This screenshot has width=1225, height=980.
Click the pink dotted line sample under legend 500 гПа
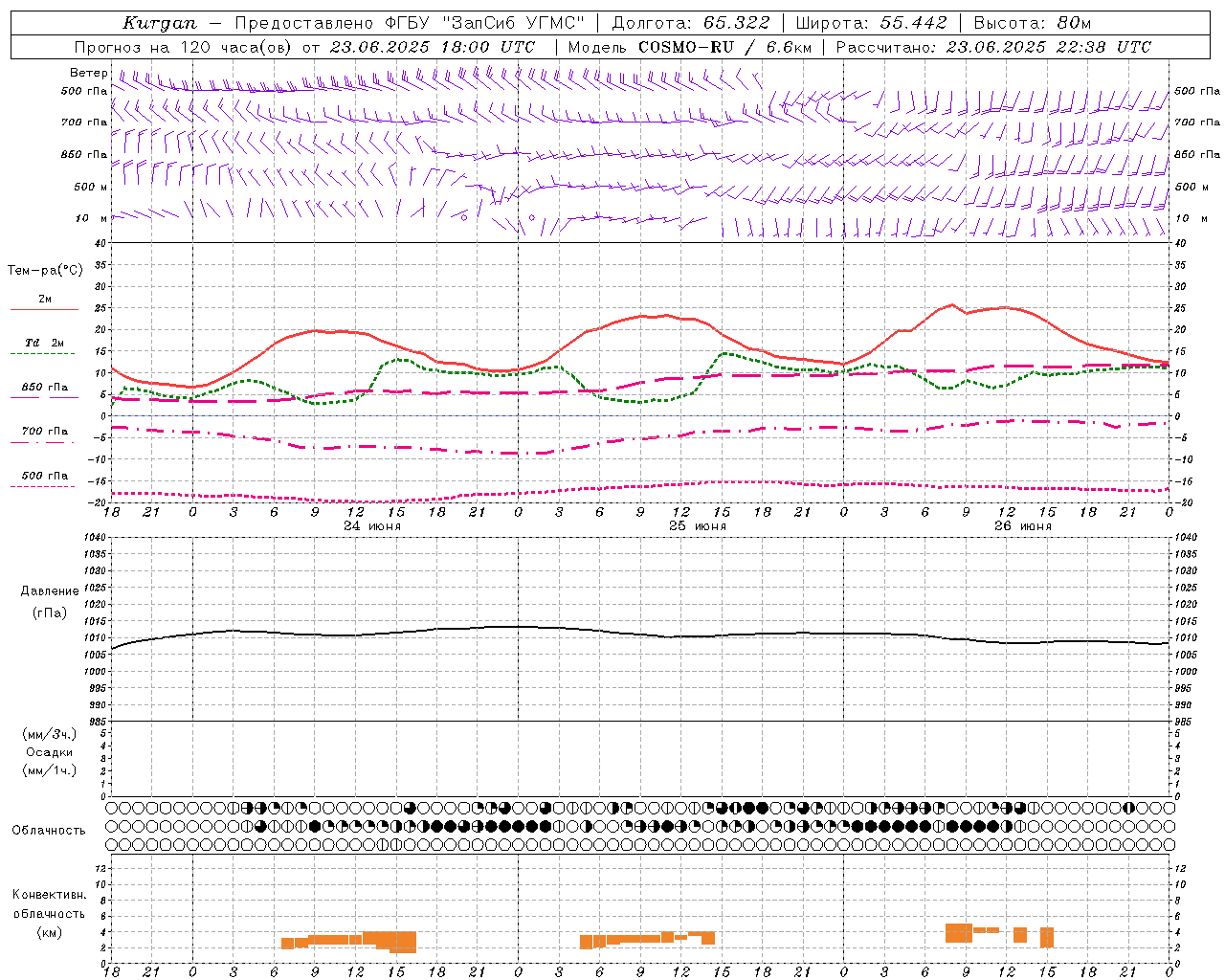coord(42,487)
